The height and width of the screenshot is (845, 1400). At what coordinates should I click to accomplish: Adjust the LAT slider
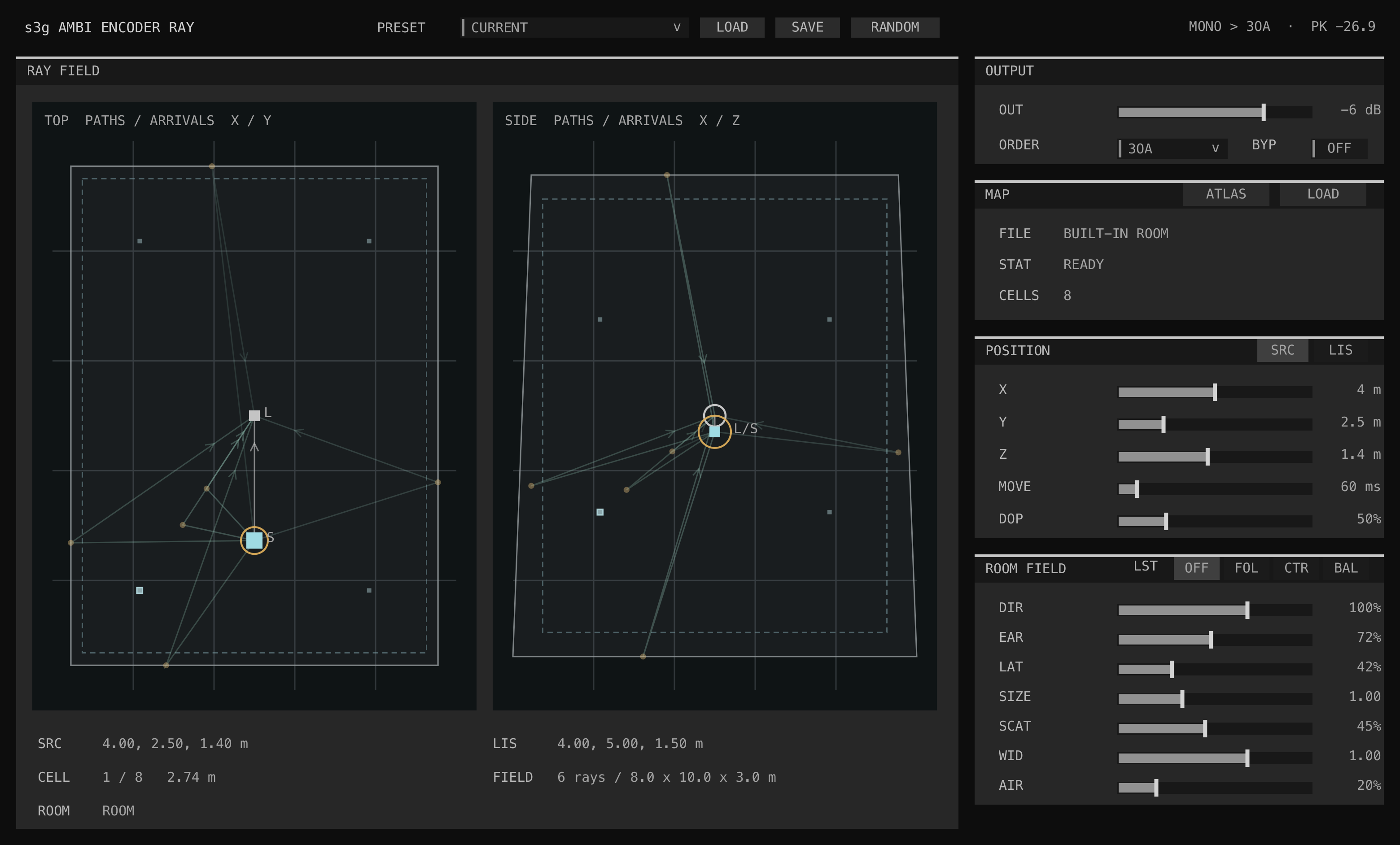point(1215,669)
